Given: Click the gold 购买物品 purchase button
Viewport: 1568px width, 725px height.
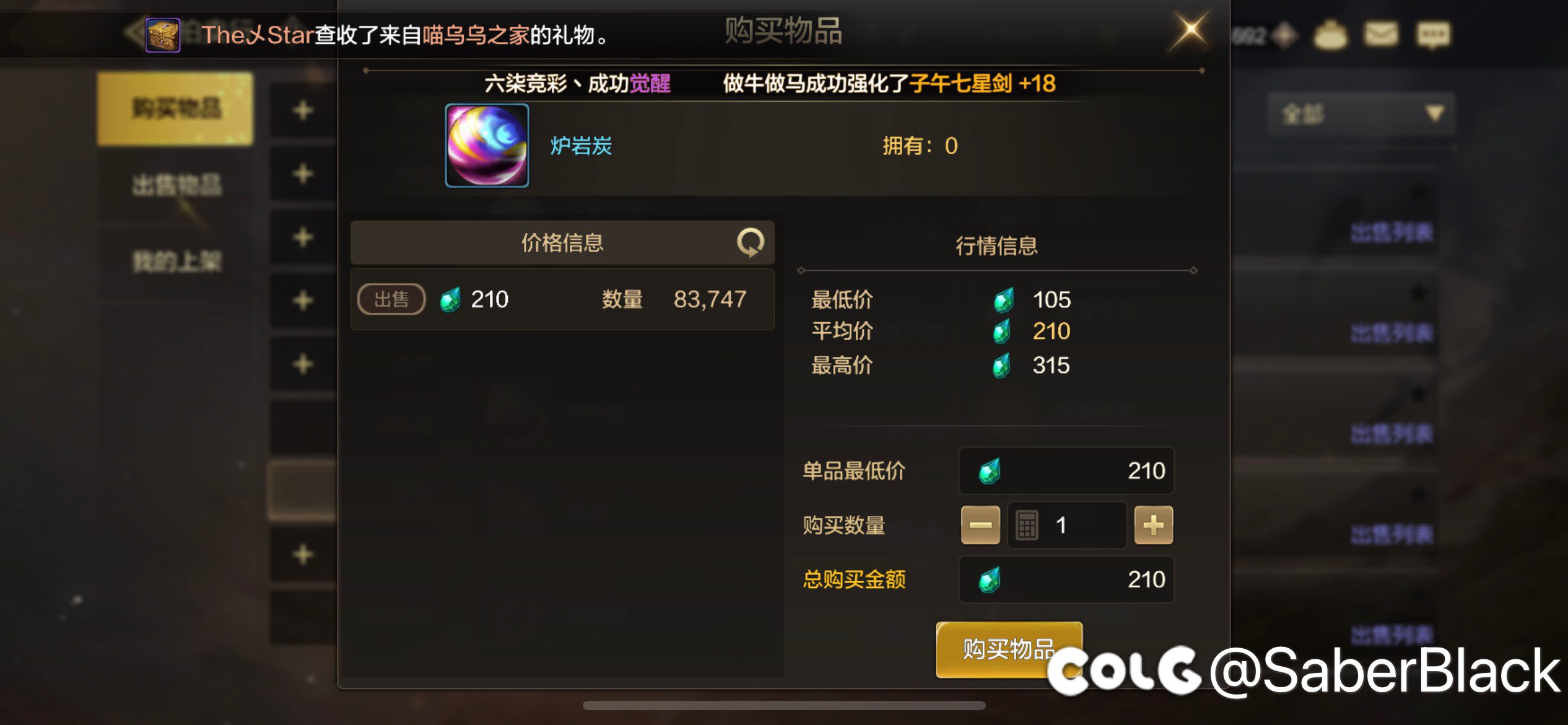Looking at the screenshot, I should point(1009,649).
